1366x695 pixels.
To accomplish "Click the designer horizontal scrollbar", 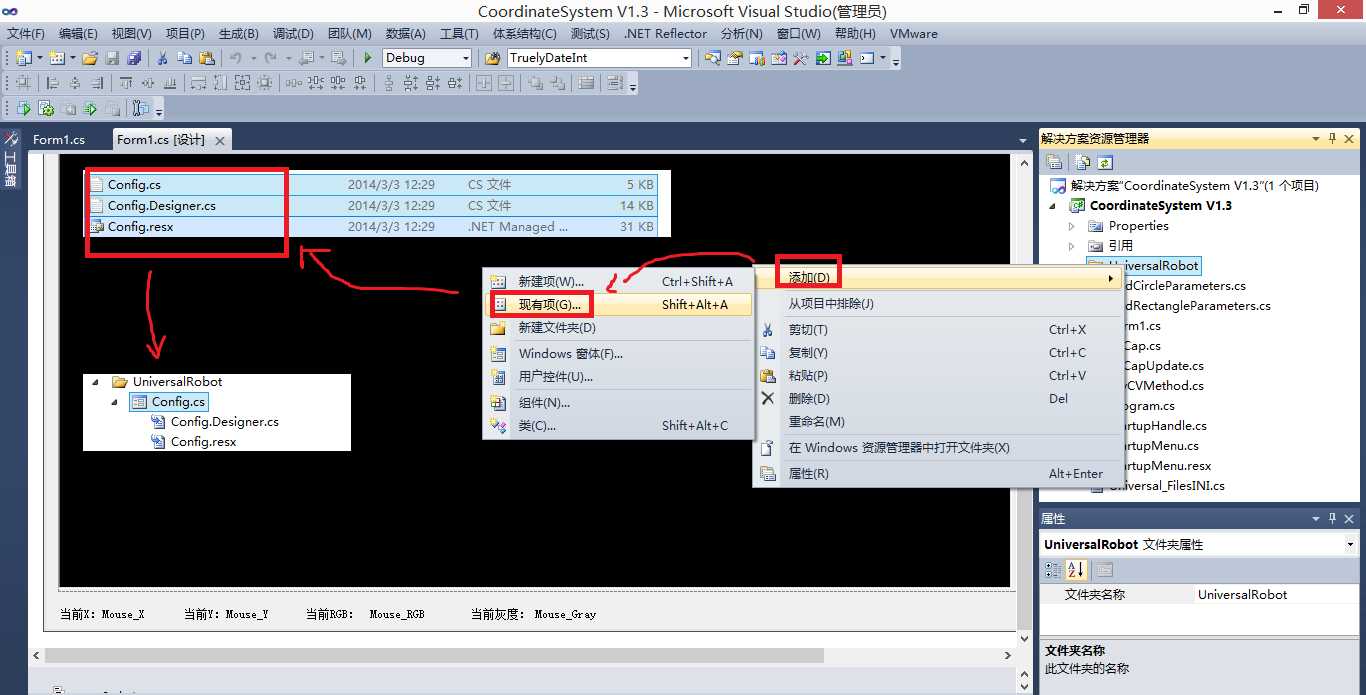I will [434, 656].
